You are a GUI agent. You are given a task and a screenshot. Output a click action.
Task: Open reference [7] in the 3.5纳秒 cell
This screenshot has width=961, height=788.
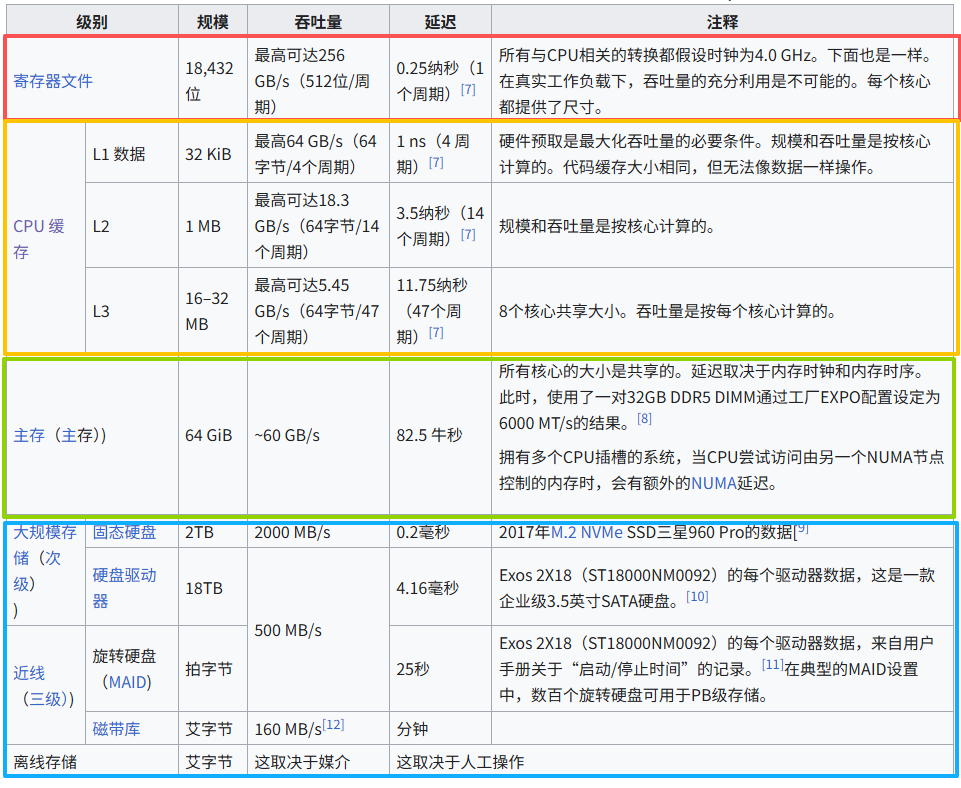pyautogui.click(x=468, y=235)
